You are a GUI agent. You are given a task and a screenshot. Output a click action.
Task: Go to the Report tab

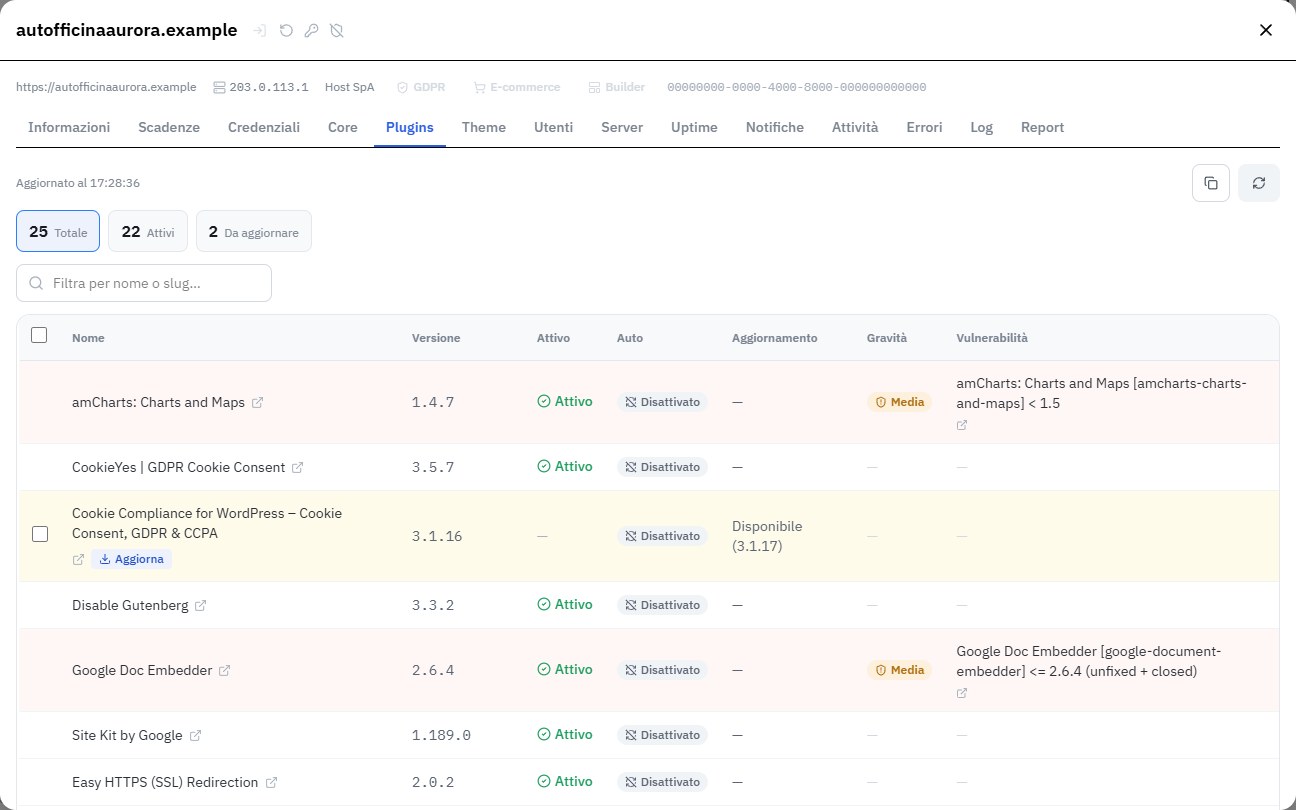[1042, 127]
